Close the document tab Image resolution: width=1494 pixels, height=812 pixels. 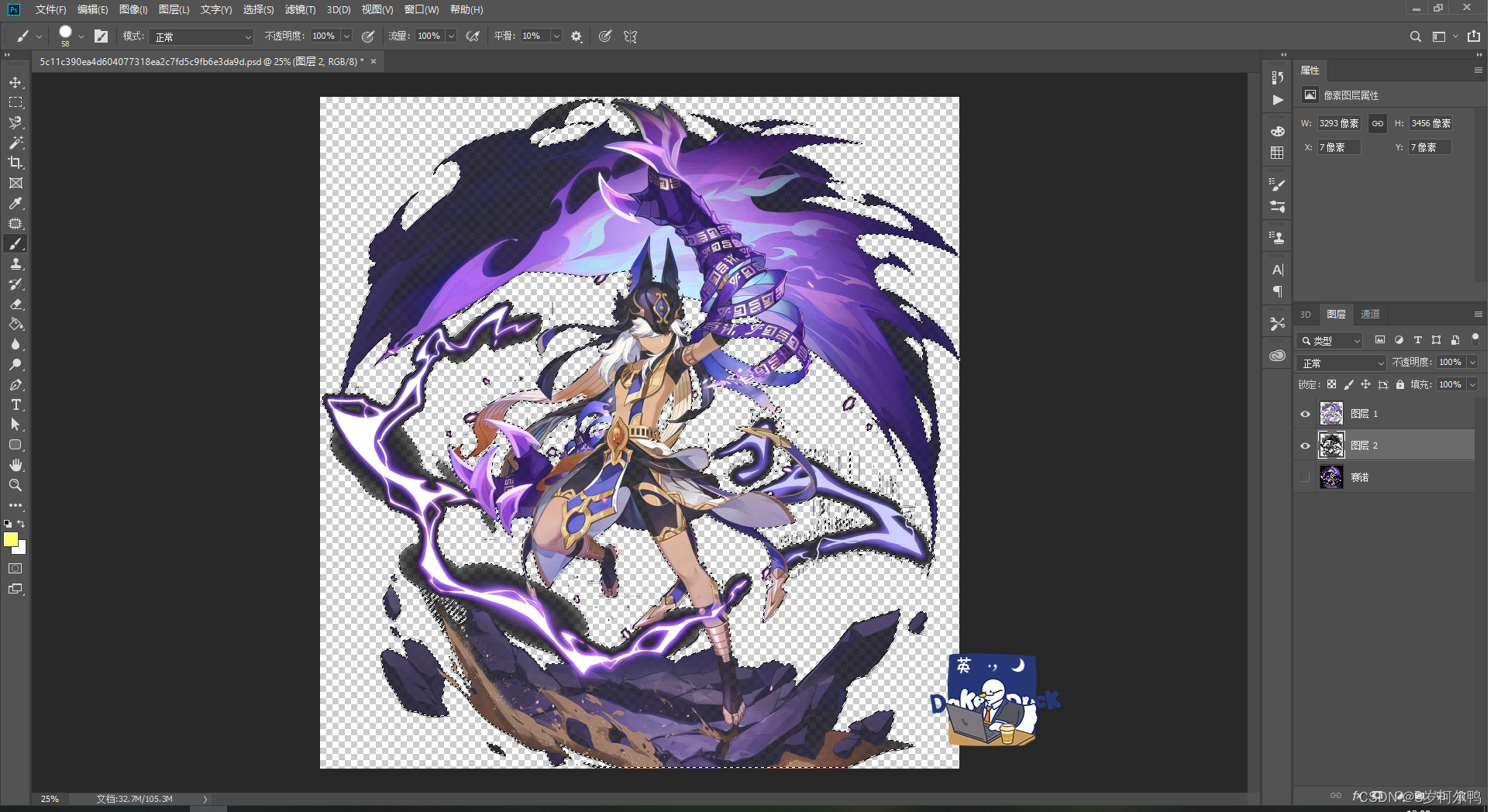pyautogui.click(x=373, y=61)
